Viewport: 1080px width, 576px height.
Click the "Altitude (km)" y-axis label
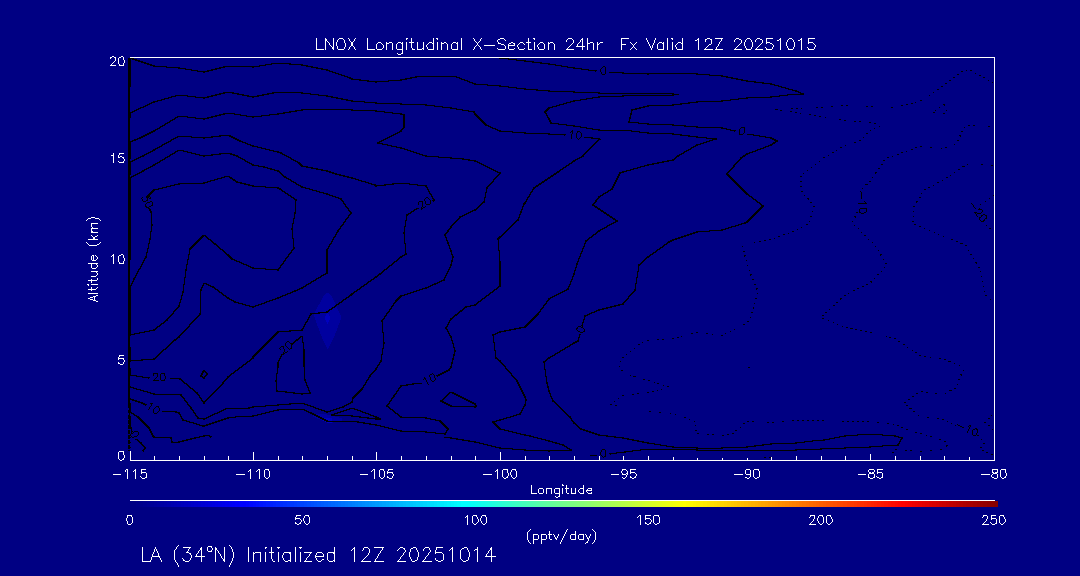93,259
